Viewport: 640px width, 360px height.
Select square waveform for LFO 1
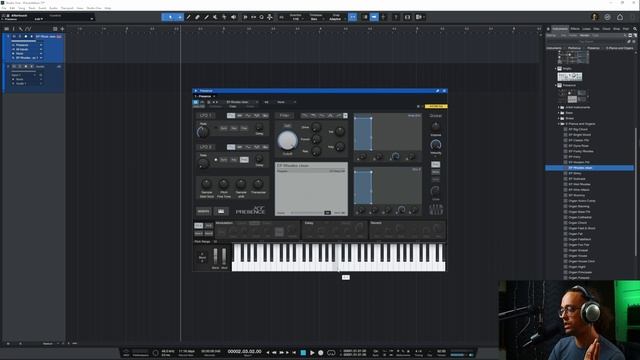point(257,116)
